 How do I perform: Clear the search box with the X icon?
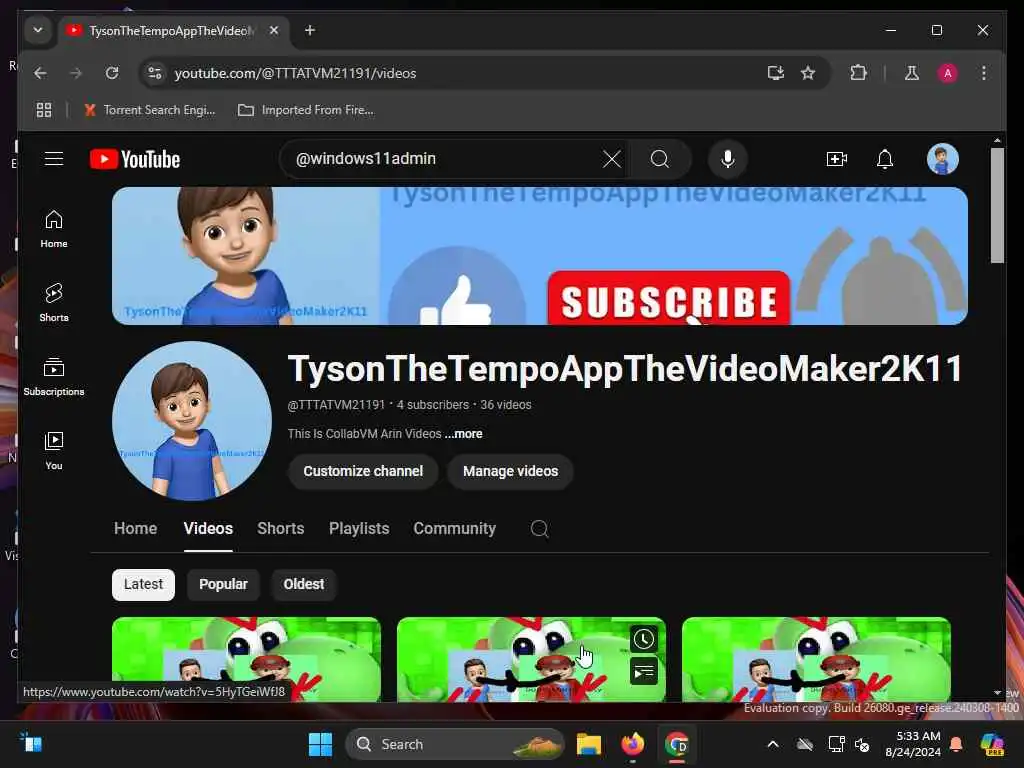coord(611,159)
